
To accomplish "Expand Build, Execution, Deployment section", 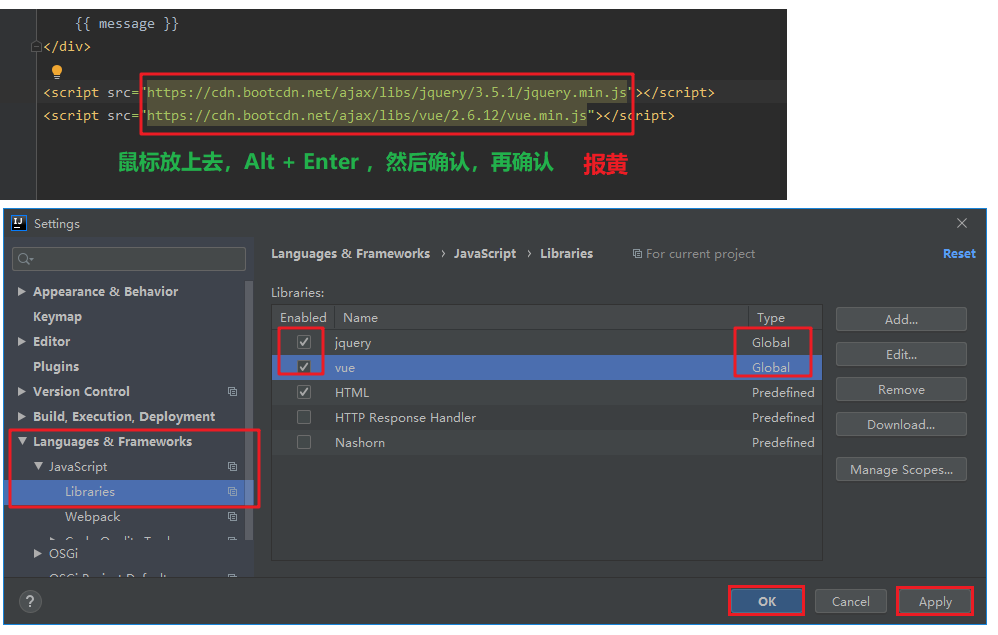I will (22, 417).
